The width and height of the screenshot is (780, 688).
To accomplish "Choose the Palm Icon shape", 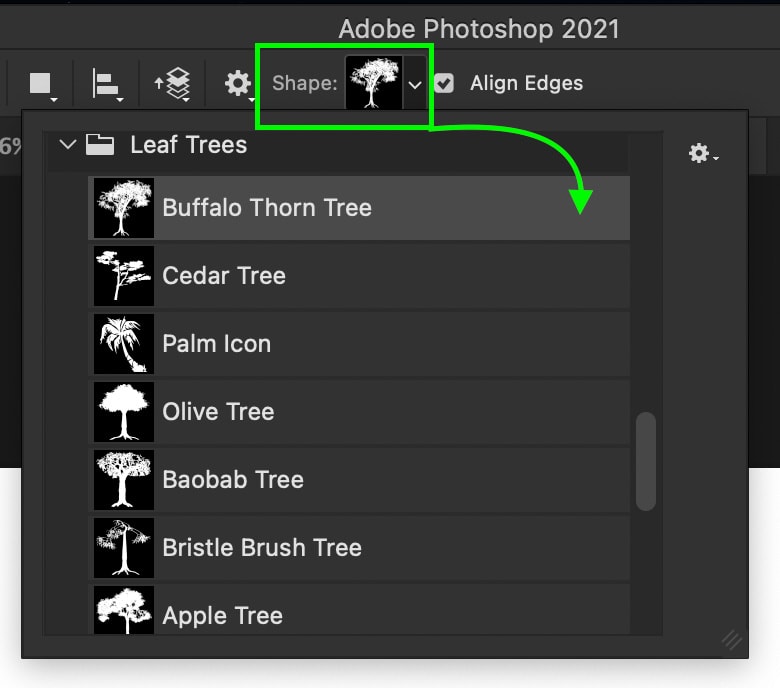I will [359, 344].
